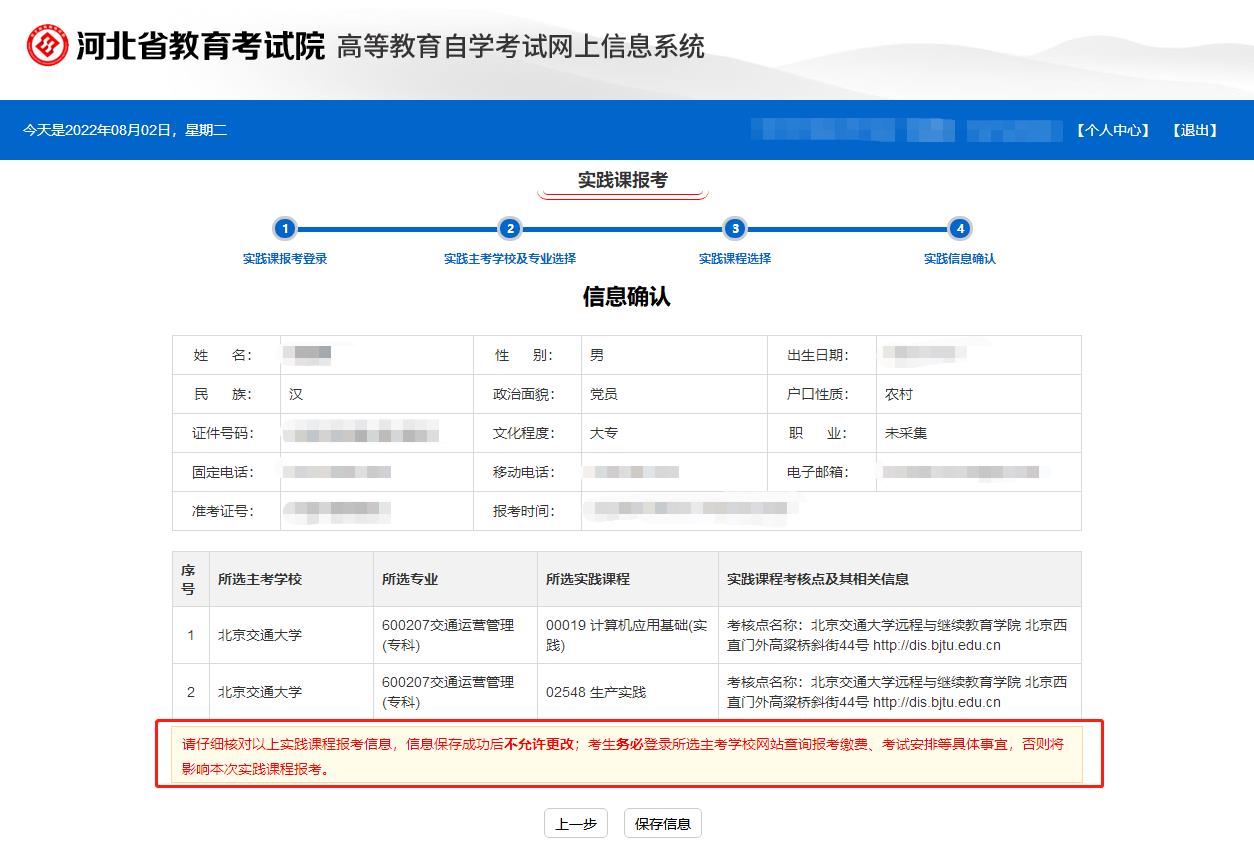
Task: Click the 性别 value 男
Action: click(x=597, y=355)
